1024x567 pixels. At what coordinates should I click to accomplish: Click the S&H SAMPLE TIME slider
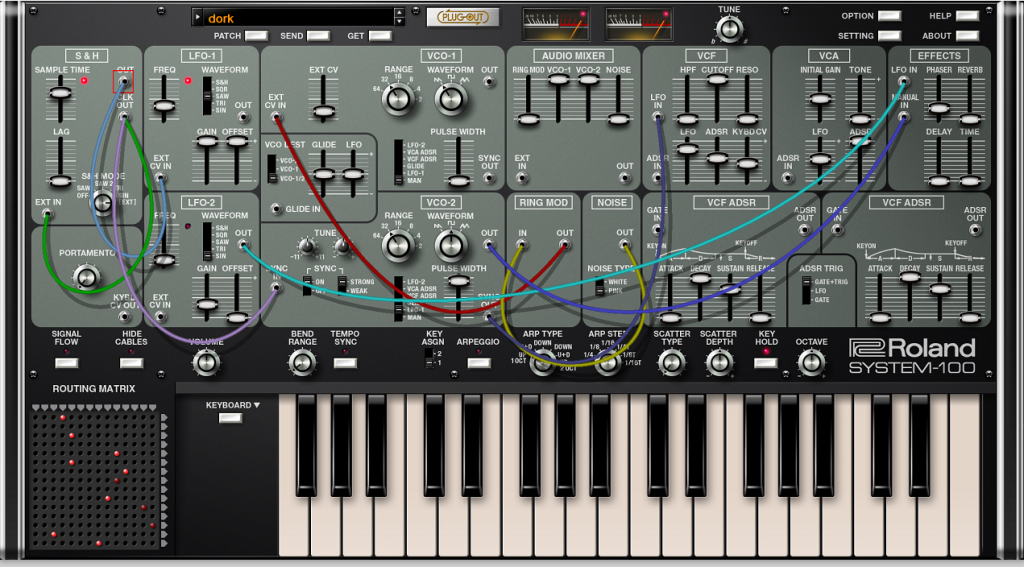(x=60, y=93)
